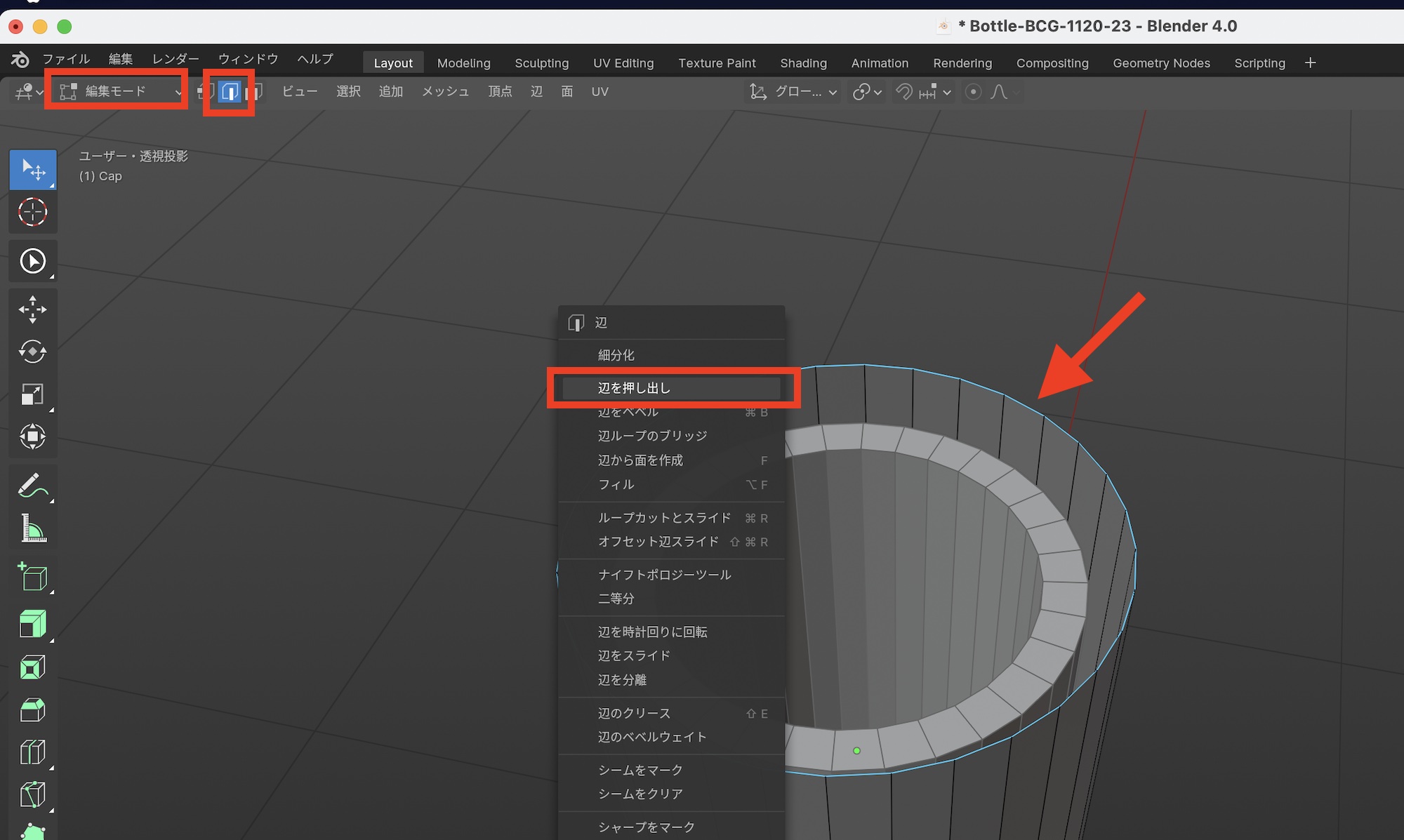Expand the pivot point dropdown
The width and height of the screenshot is (1404, 840).
(x=868, y=92)
